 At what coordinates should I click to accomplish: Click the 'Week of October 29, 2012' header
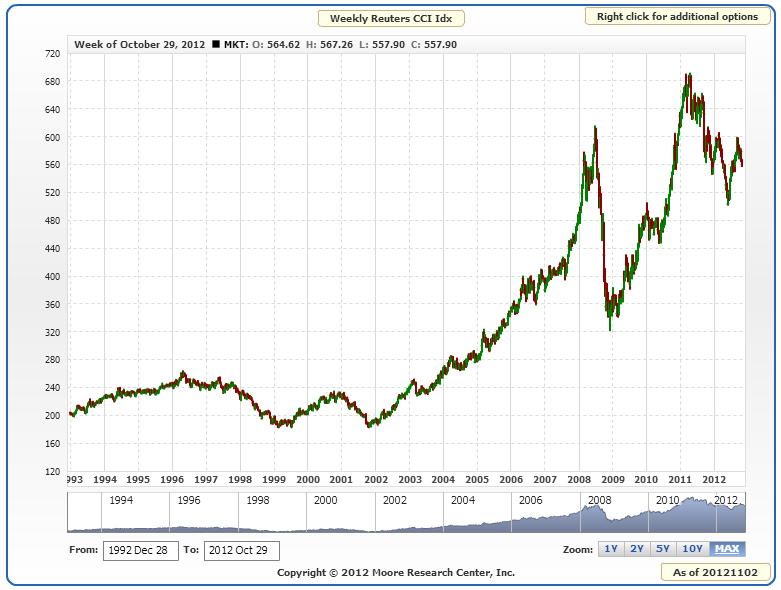pyautogui.click(x=138, y=45)
